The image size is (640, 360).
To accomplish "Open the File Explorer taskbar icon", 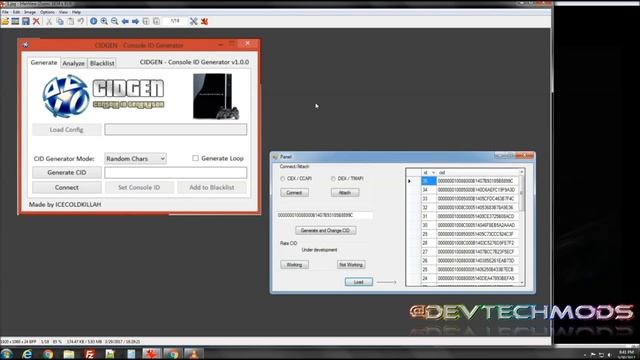I will [x=69, y=354].
